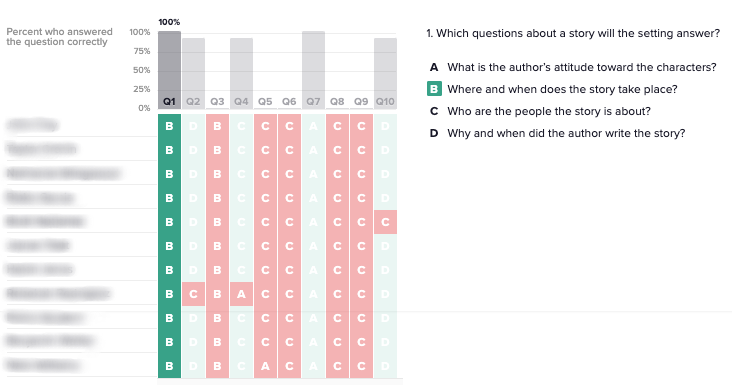Click the Q5 question label

click(265, 101)
